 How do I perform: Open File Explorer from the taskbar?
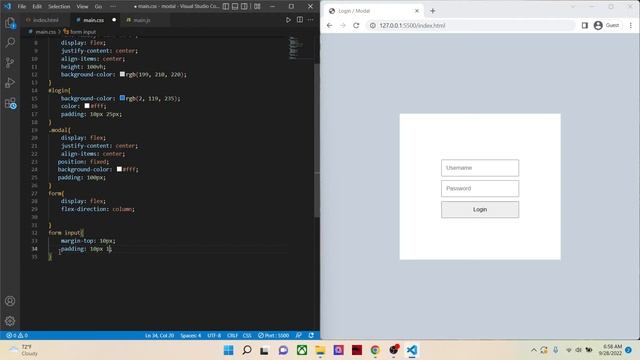pyautogui.click(x=320, y=350)
